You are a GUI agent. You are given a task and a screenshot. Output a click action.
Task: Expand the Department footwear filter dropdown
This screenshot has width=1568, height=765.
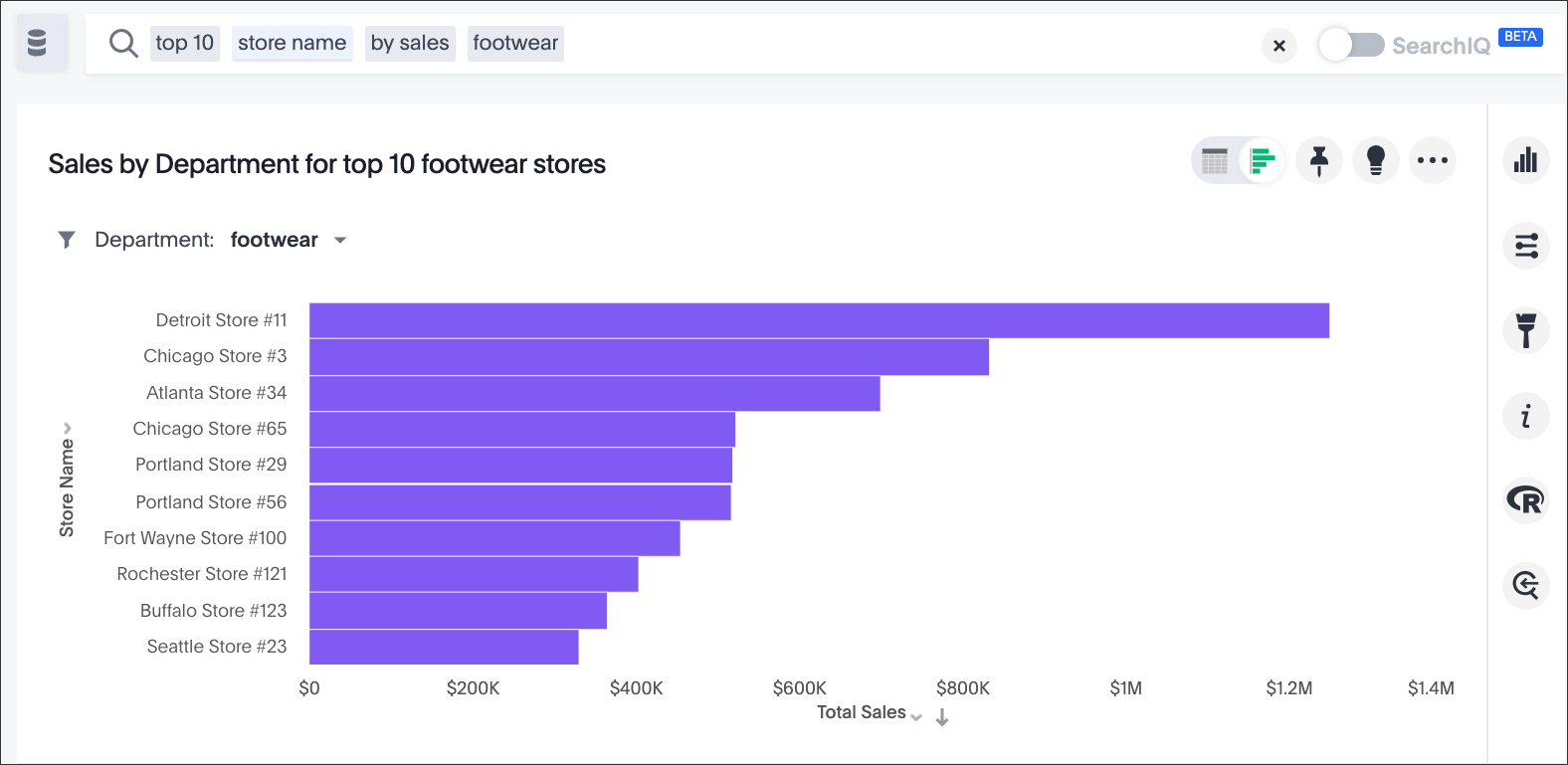340,241
